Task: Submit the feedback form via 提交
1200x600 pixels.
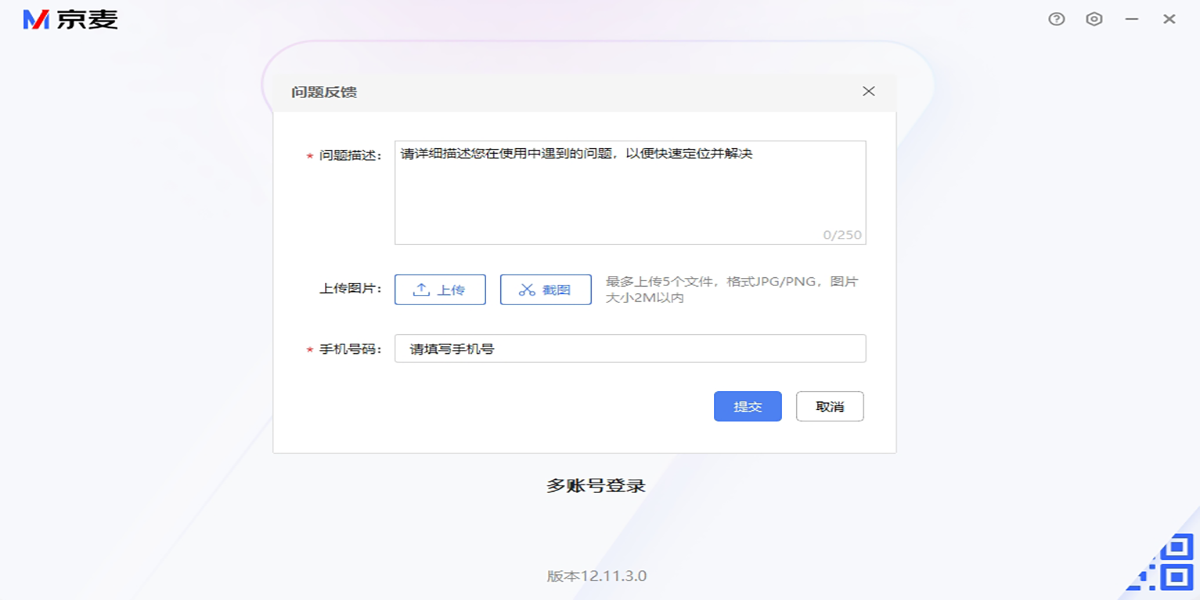Action: pyautogui.click(x=747, y=406)
